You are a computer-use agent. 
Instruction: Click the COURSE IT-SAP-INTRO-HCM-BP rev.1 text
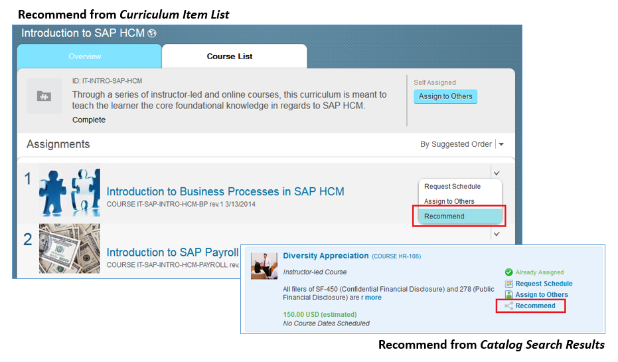pyautogui.click(x=181, y=204)
